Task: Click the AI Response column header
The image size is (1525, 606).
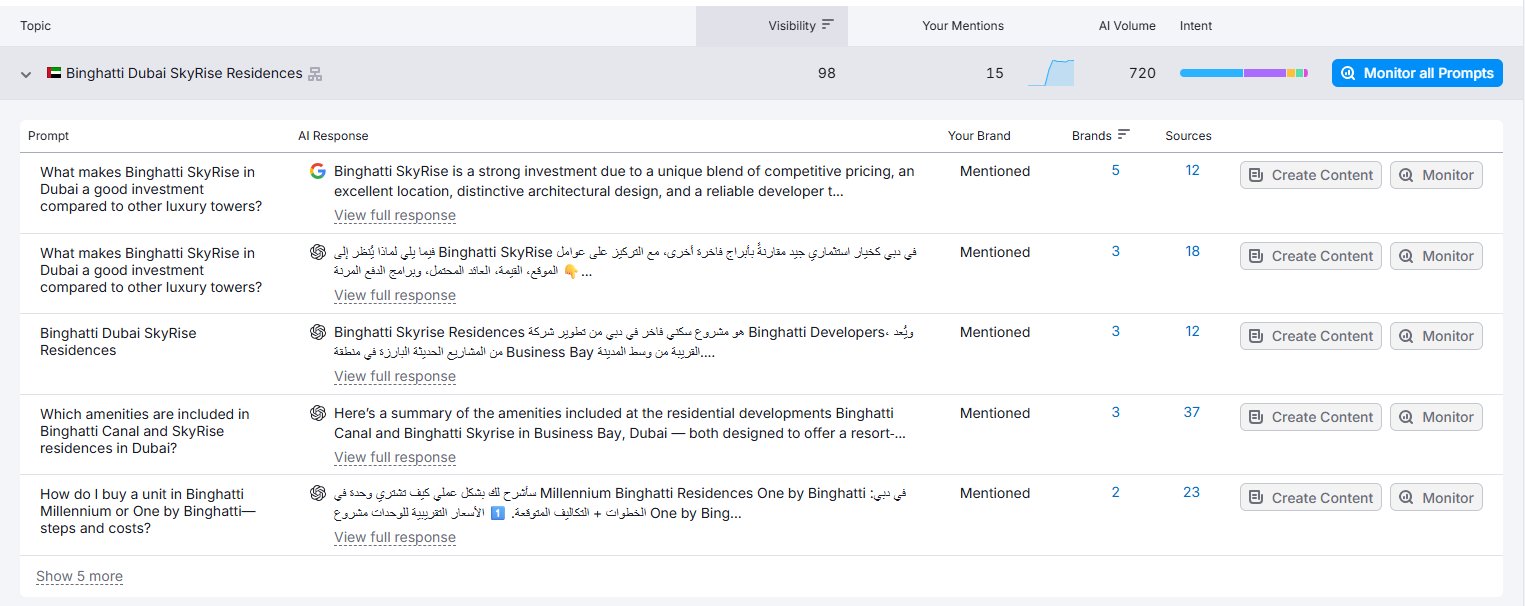Action: (333, 135)
